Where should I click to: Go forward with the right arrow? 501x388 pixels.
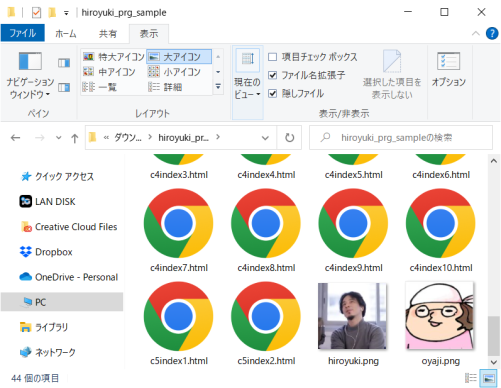40,138
